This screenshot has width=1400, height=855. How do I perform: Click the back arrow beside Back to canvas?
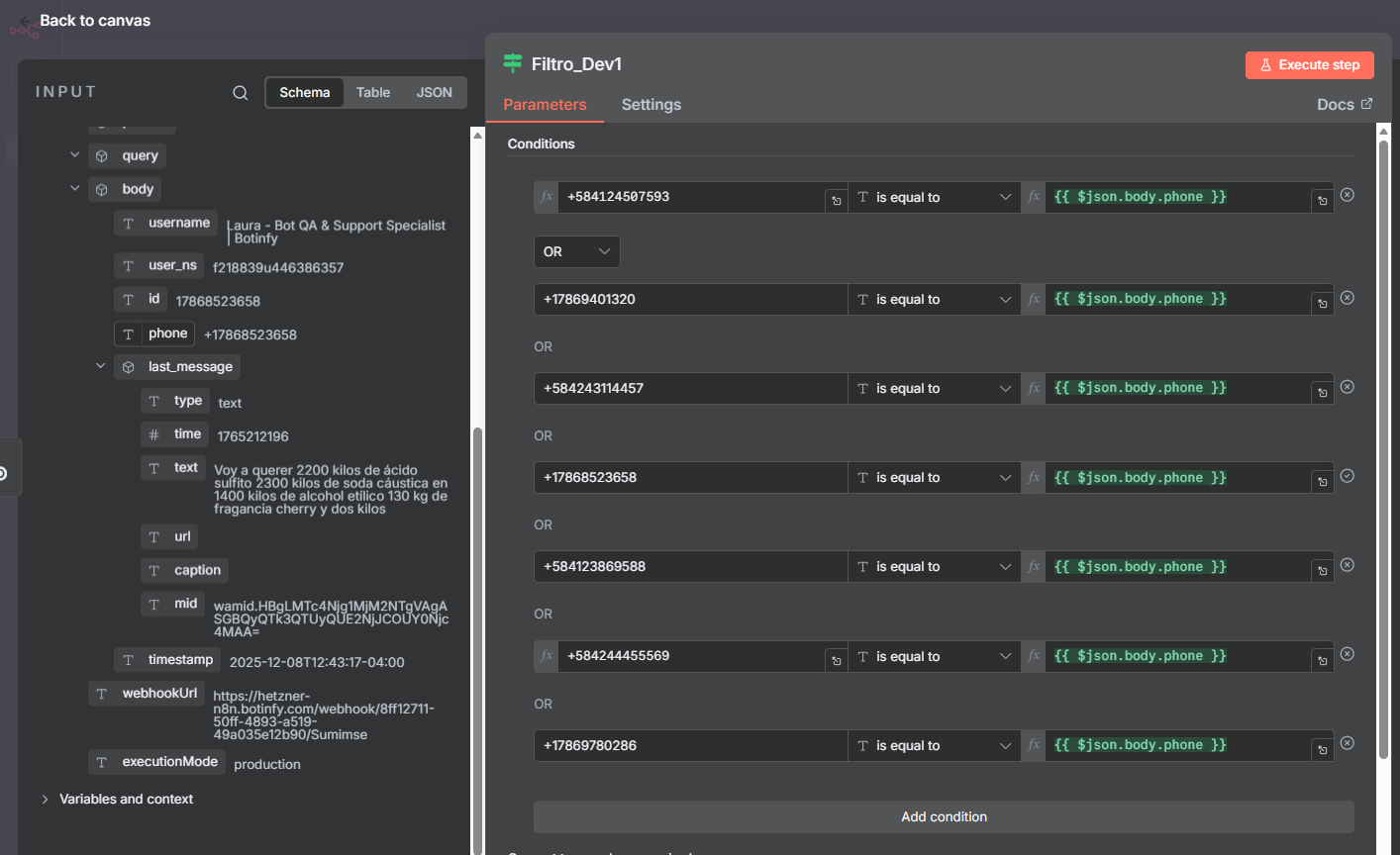(25, 21)
